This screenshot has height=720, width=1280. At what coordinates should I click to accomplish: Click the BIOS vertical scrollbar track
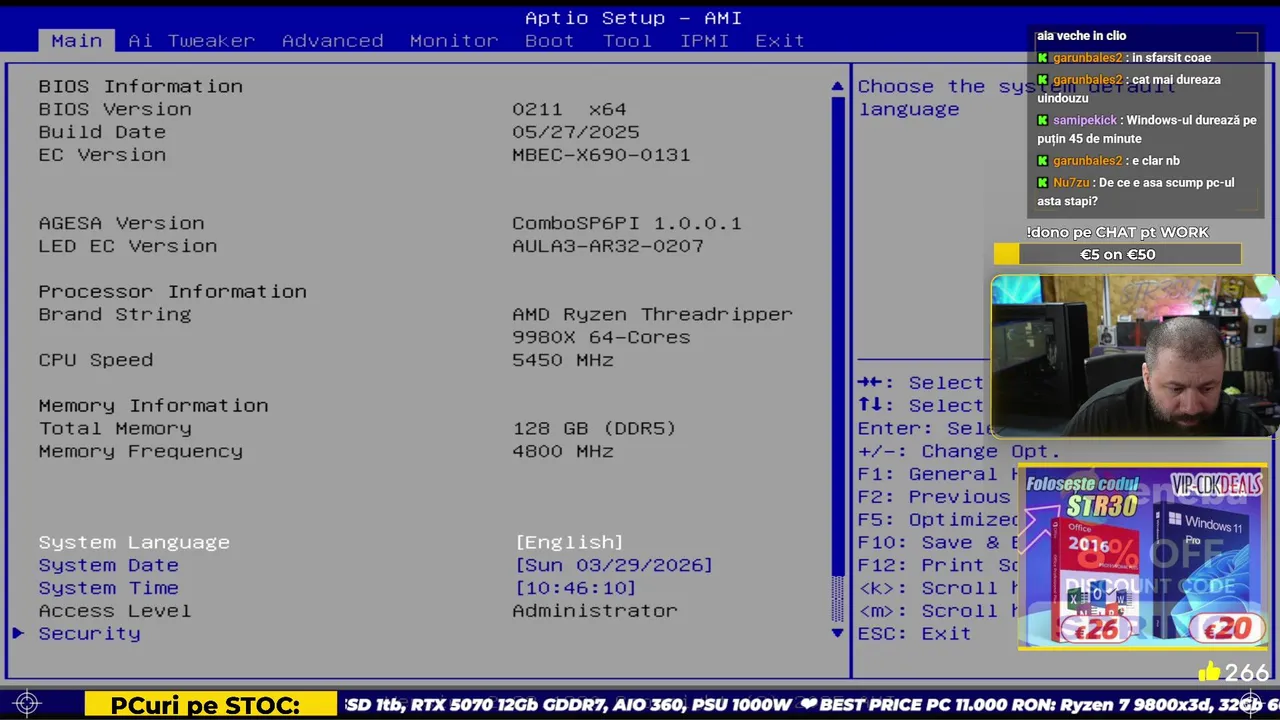click(838, 360)
